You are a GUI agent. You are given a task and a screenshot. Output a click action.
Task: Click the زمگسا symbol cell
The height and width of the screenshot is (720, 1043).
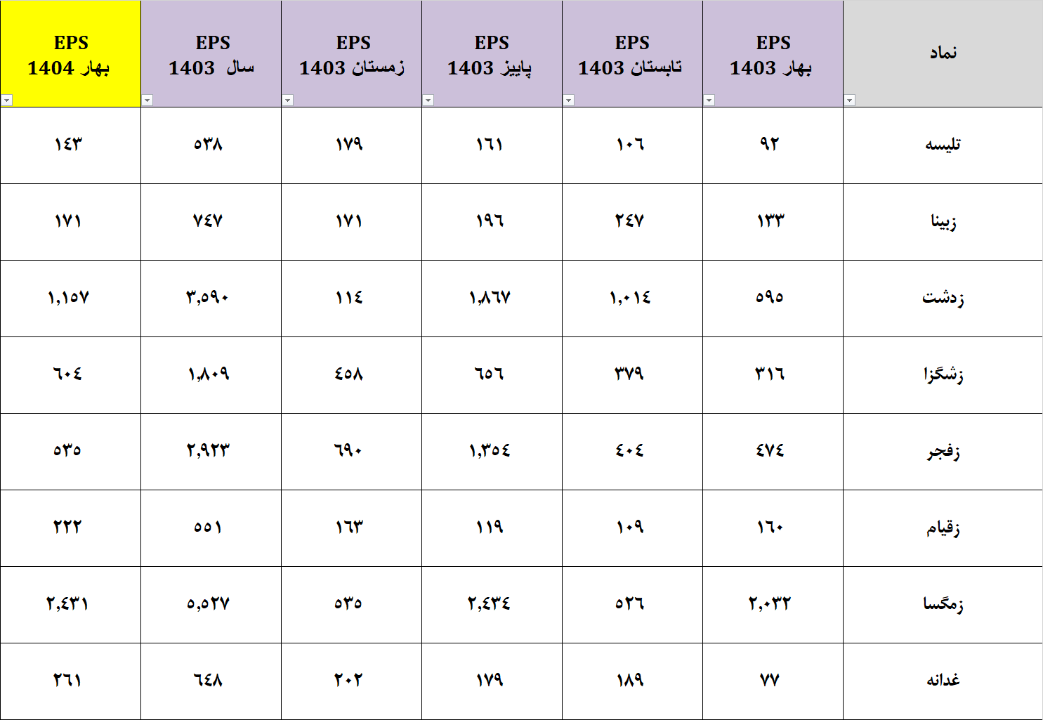point(943,604)
